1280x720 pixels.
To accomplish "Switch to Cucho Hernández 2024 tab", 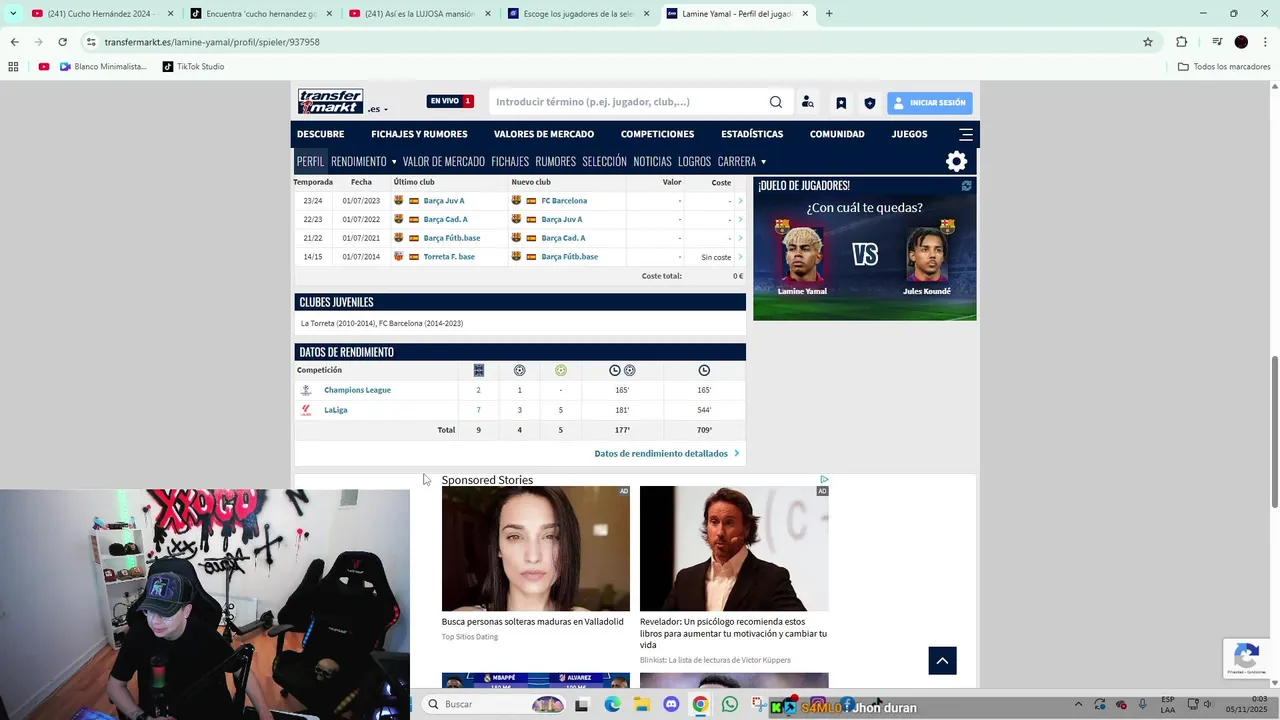I will (x=100, y=14).
